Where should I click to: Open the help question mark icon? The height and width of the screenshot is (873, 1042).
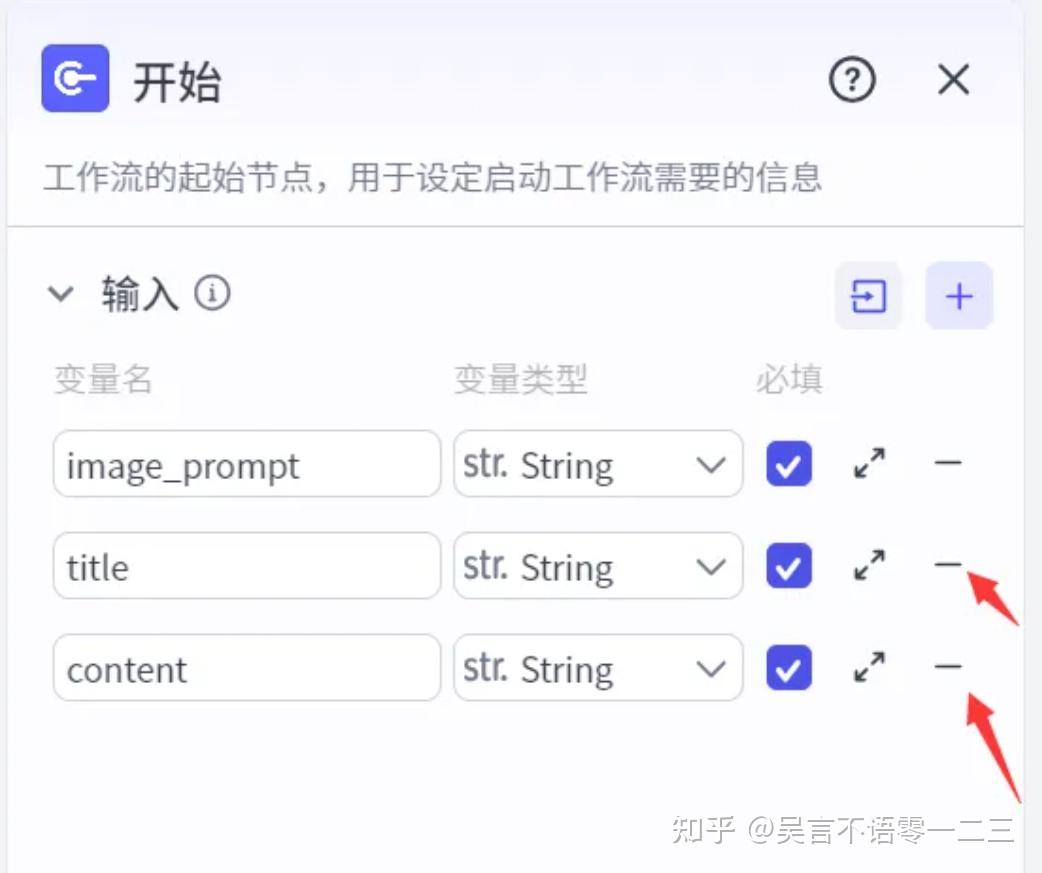coord(852,79)
